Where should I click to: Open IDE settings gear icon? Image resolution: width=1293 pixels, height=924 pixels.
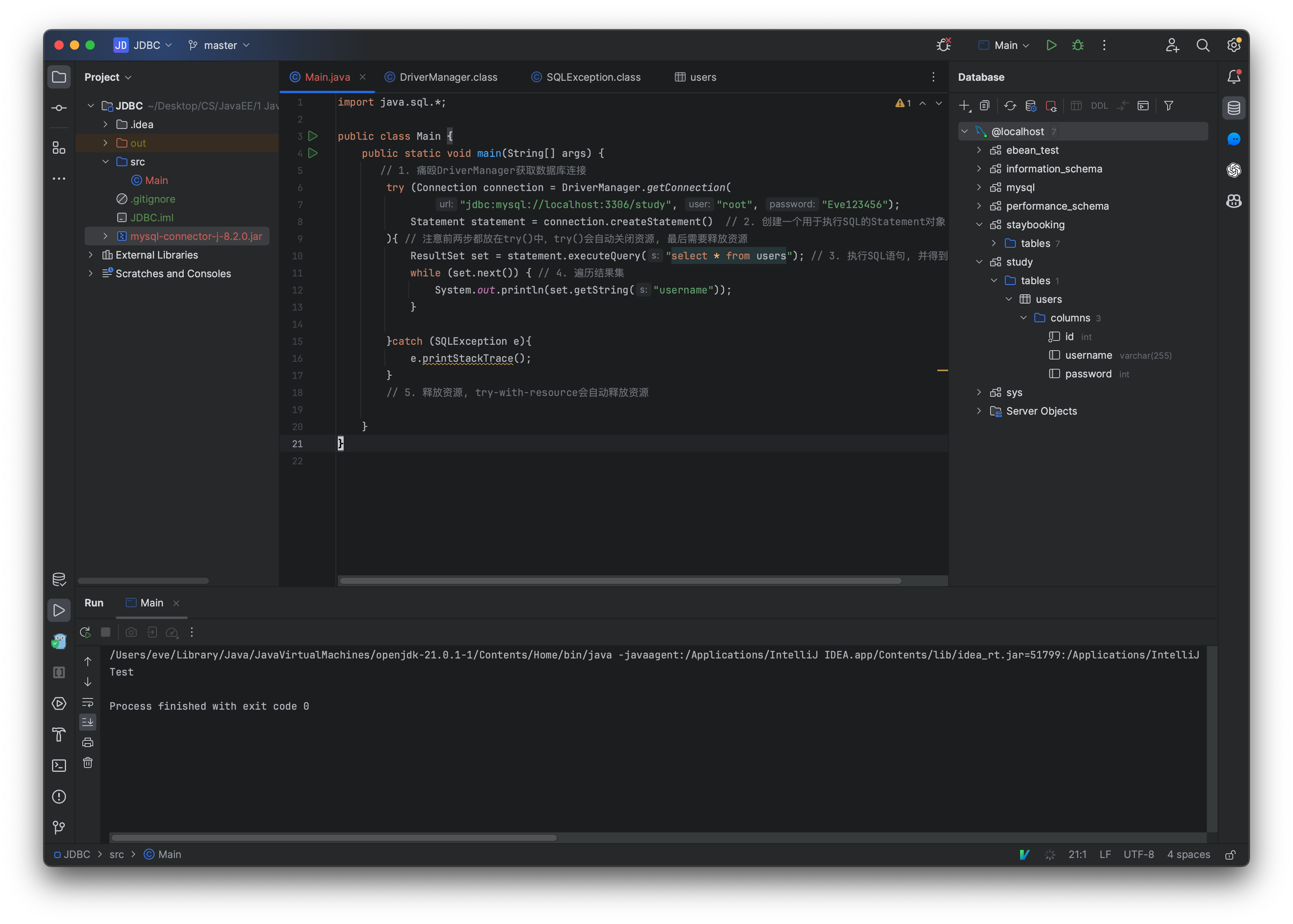(x=1233, y=45)
